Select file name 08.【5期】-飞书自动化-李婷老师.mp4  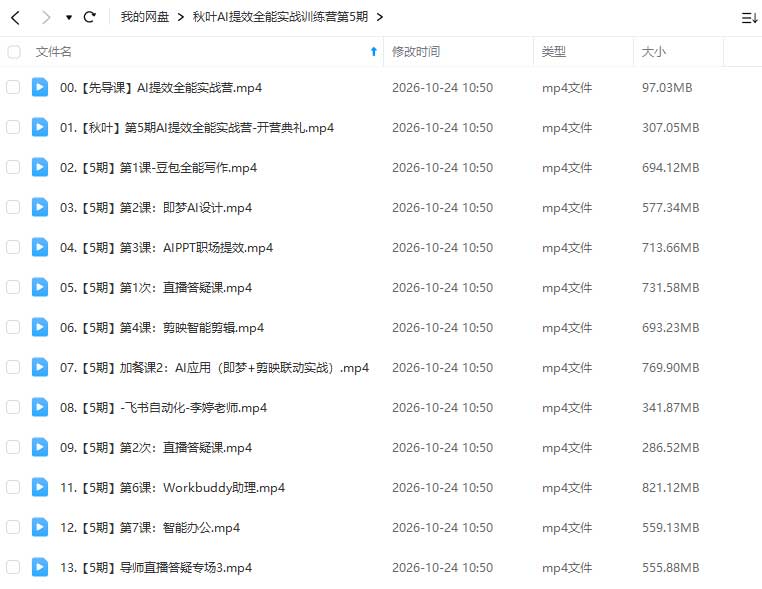point(163,408)
